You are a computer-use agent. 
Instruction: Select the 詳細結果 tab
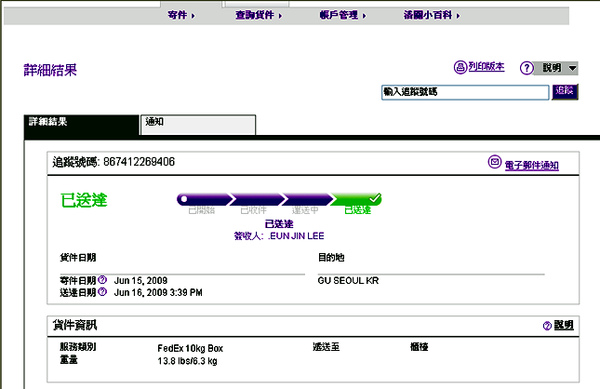tap(82, 125)
